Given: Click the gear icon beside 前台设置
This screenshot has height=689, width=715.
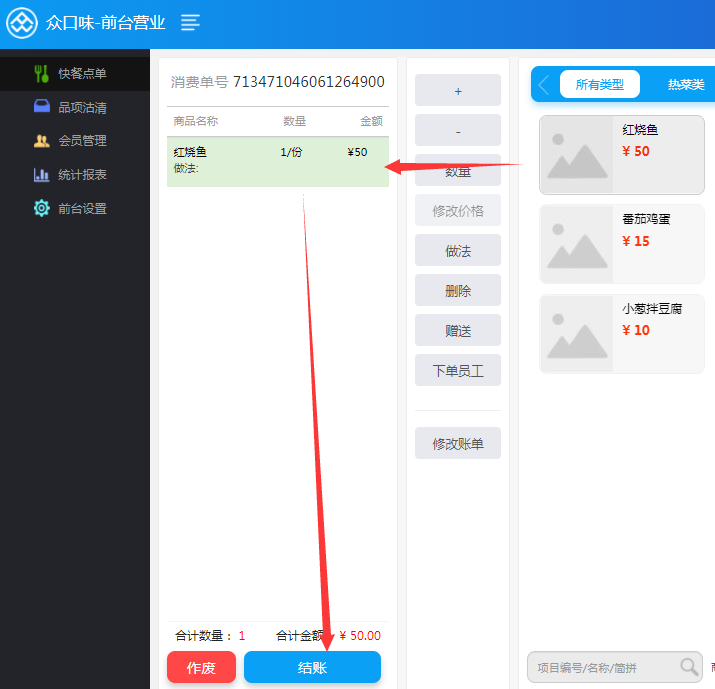Looking at the screenshot, I should [x=41, y=208].
